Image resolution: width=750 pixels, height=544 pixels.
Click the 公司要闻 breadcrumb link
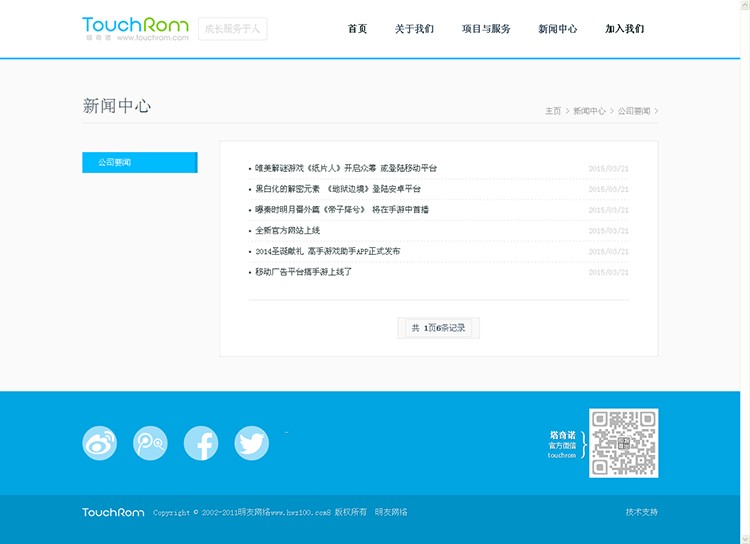634,111
